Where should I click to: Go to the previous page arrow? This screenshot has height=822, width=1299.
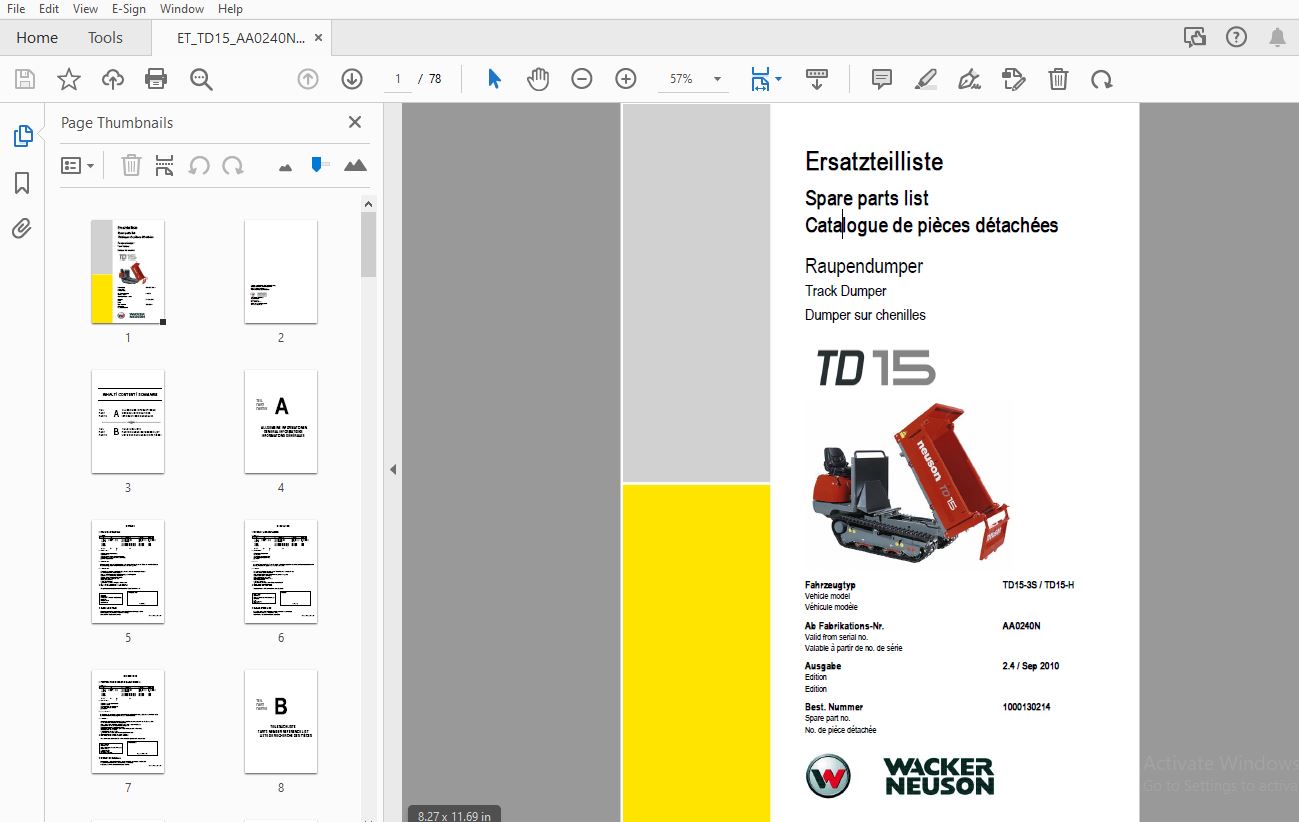[x=308, y=79]
